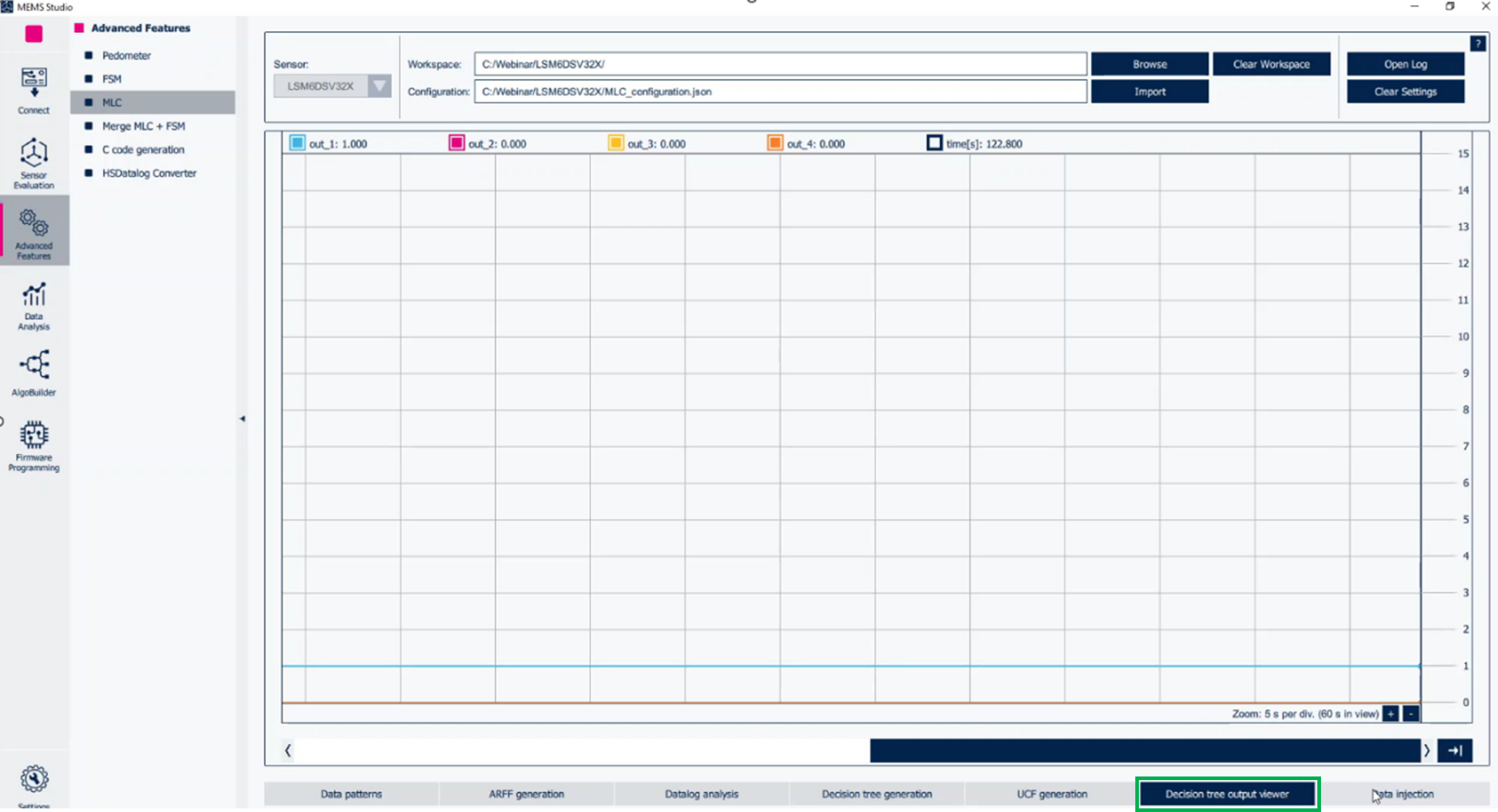The height and width of the screenshot is (812, 1498).
Task: Toggle the time[s] legend entry
Action: click(934, 143)
